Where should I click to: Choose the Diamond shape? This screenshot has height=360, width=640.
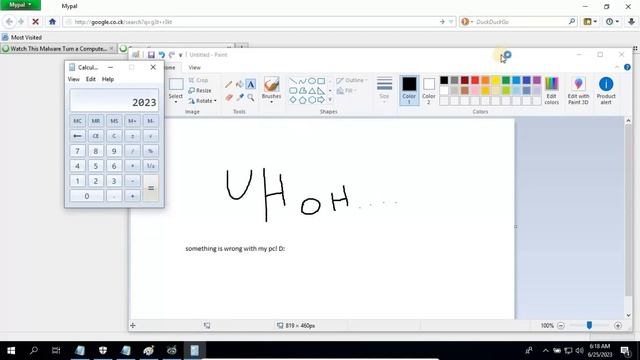click(x=293, y=100)
